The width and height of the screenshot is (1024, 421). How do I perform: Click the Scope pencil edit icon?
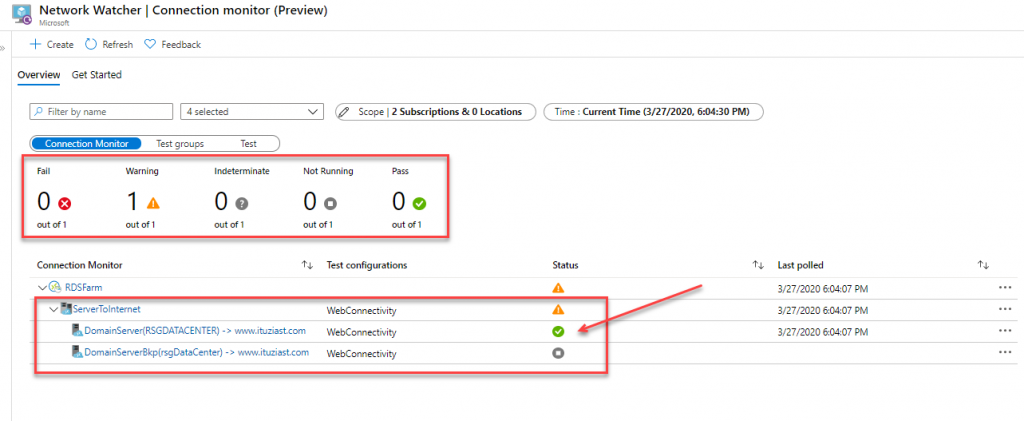tap(347, 112)
